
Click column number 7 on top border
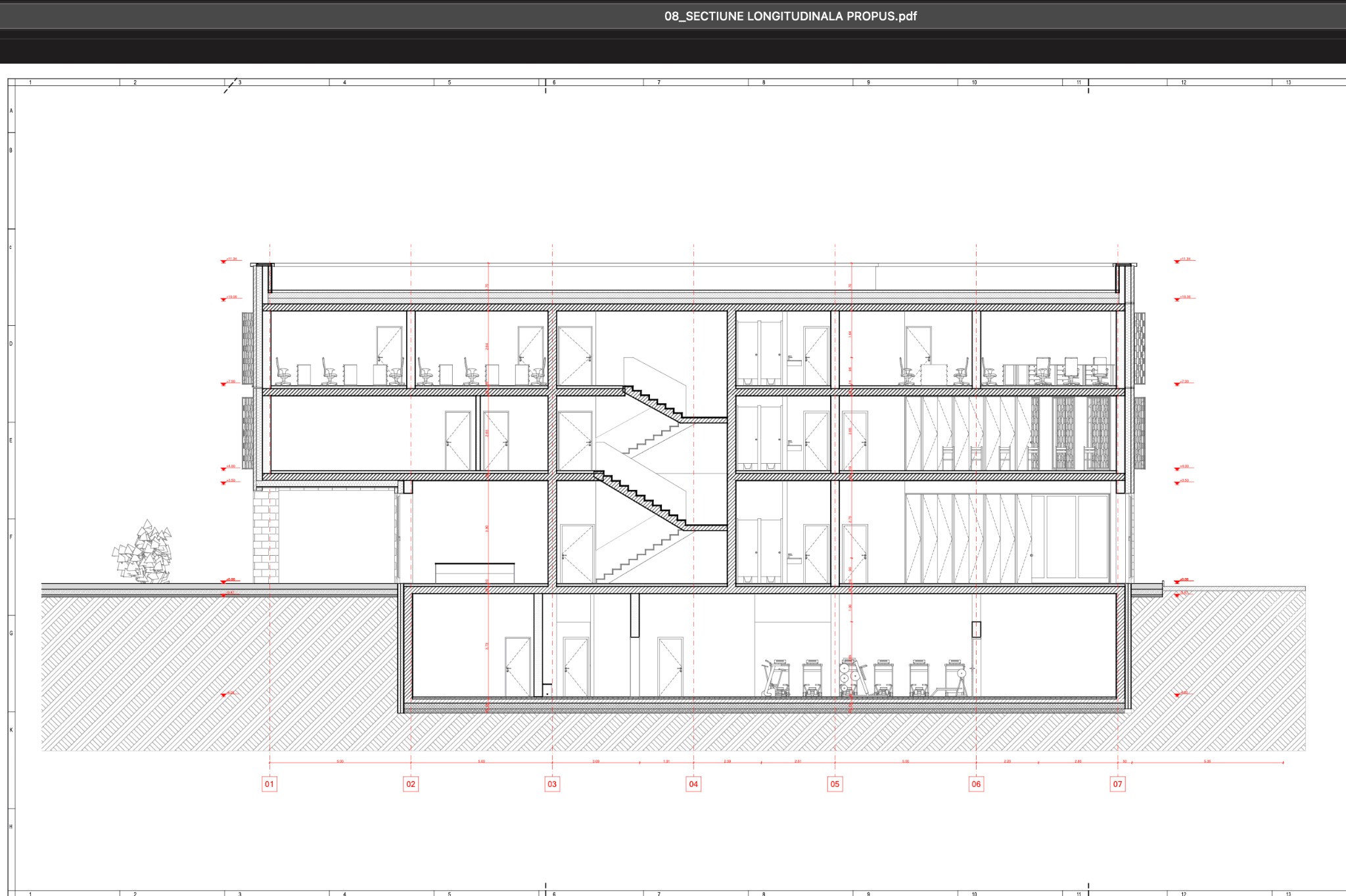659,82
